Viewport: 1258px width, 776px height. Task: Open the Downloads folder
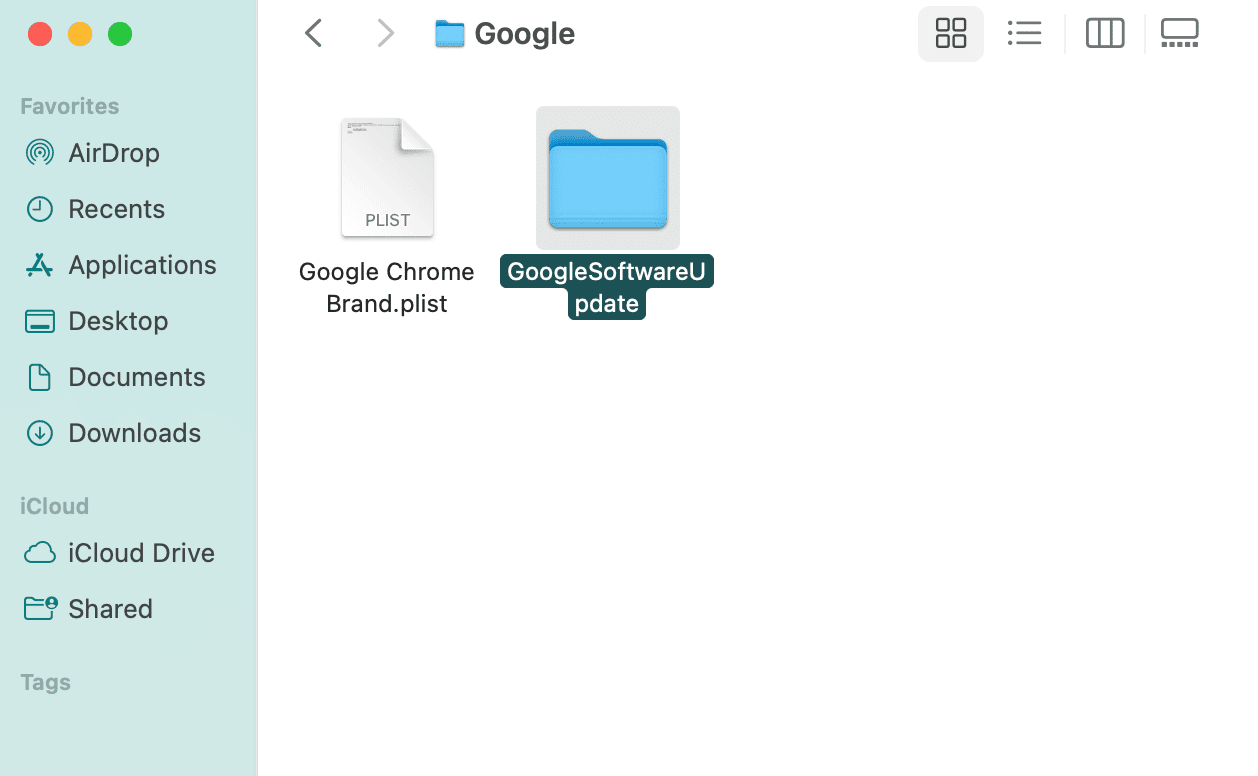pyautogui.click(x=134, y=432)
